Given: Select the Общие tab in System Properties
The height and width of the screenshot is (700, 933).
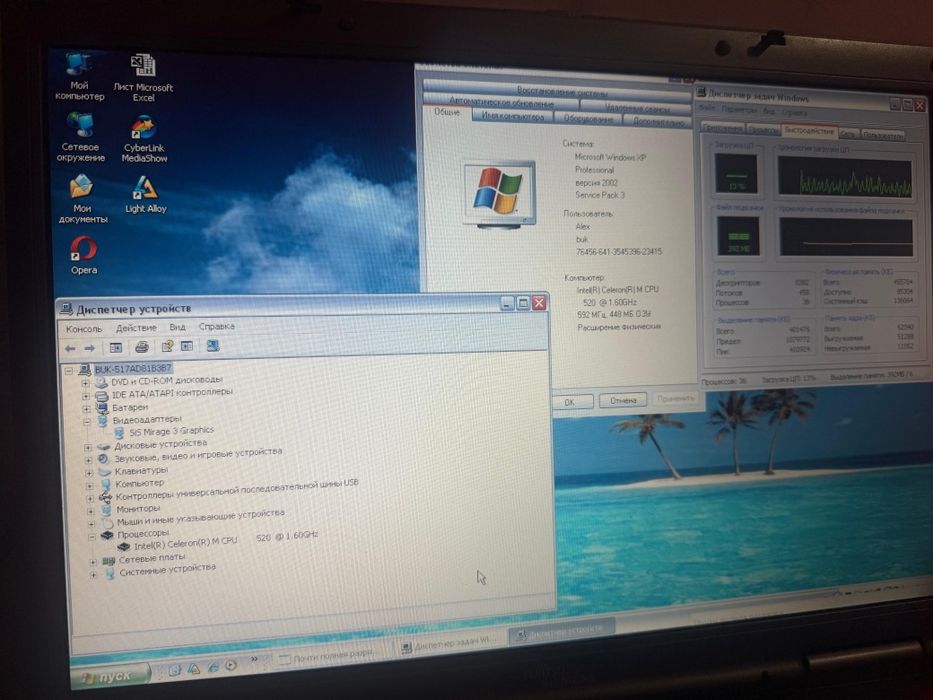Looking at the screenshot, I should click(447, 112).
